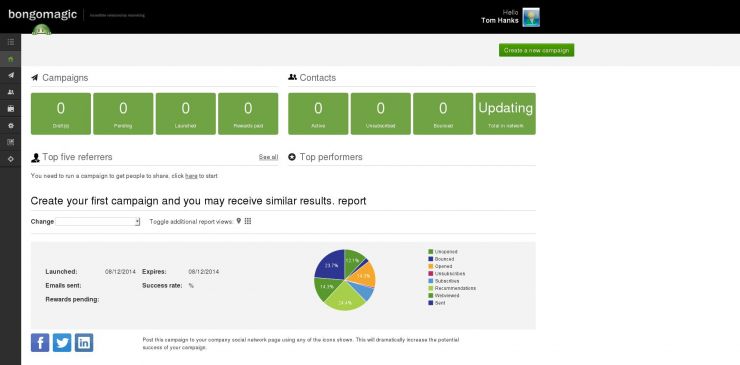This screenshot has height=365, width=740.
Task: Click the briefcase icon in the sidebar
Action: [x=10, y=109]
